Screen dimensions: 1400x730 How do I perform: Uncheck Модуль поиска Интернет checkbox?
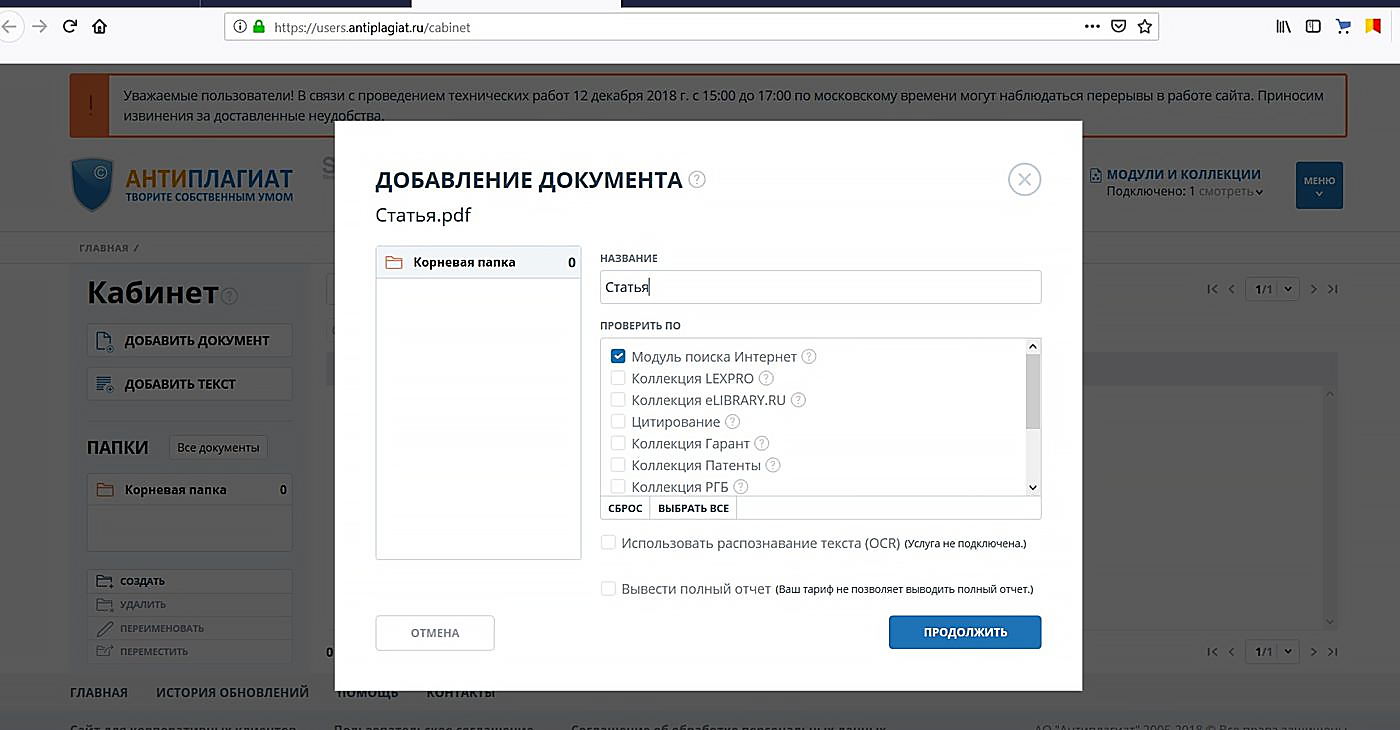click(x=618, y=356)
